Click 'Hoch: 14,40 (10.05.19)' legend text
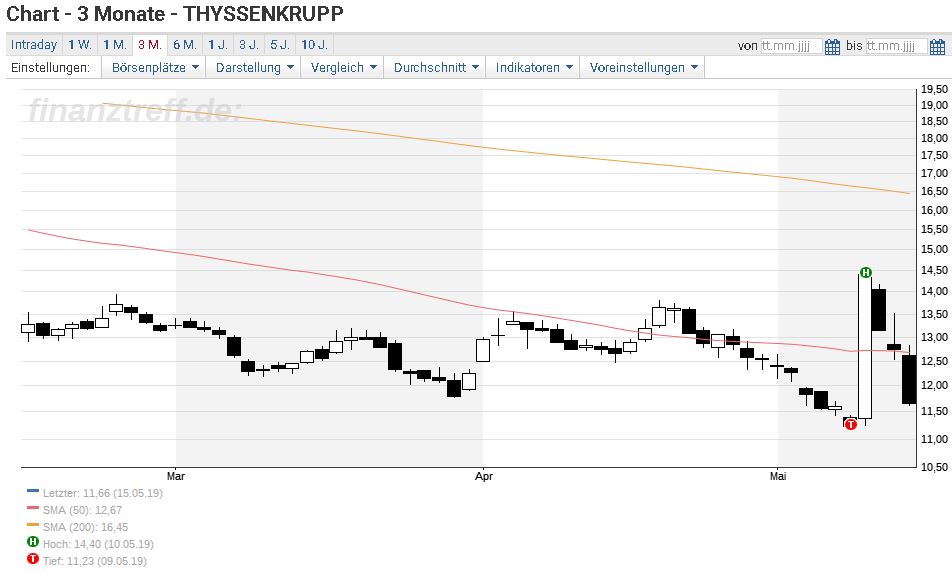952x573 pixels. pos(98,544)
